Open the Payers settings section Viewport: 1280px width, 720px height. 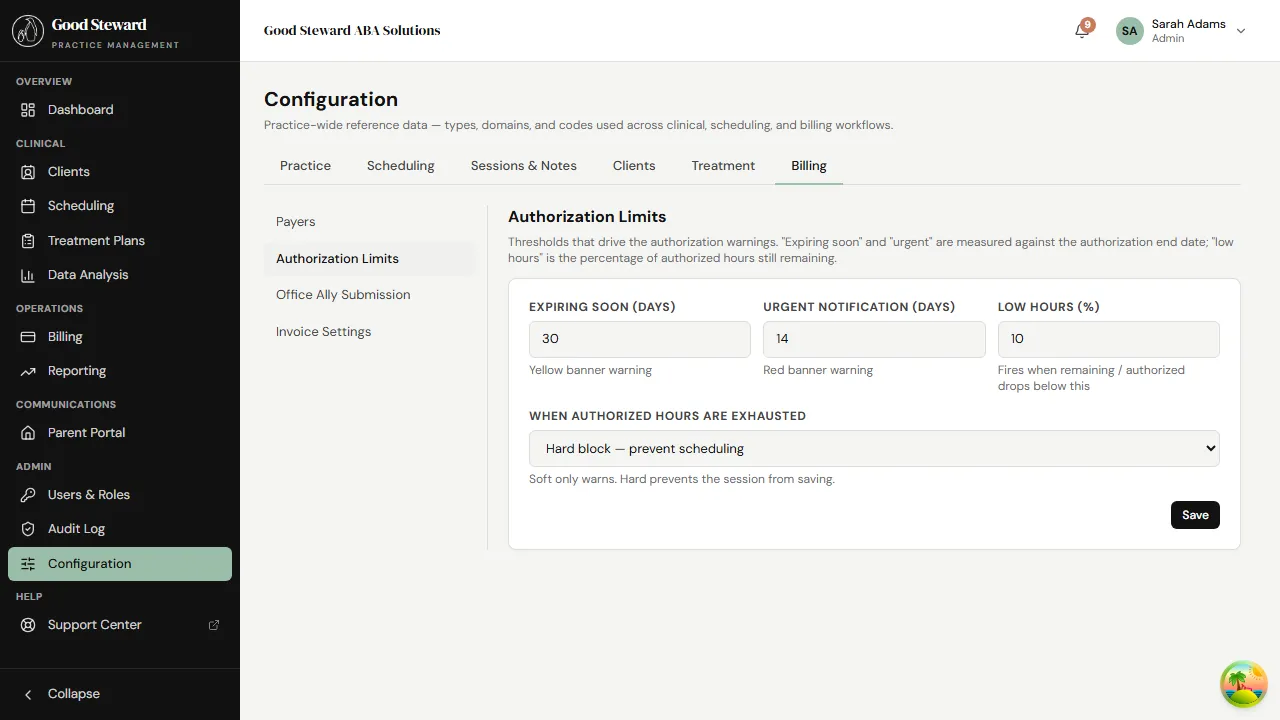295,221
